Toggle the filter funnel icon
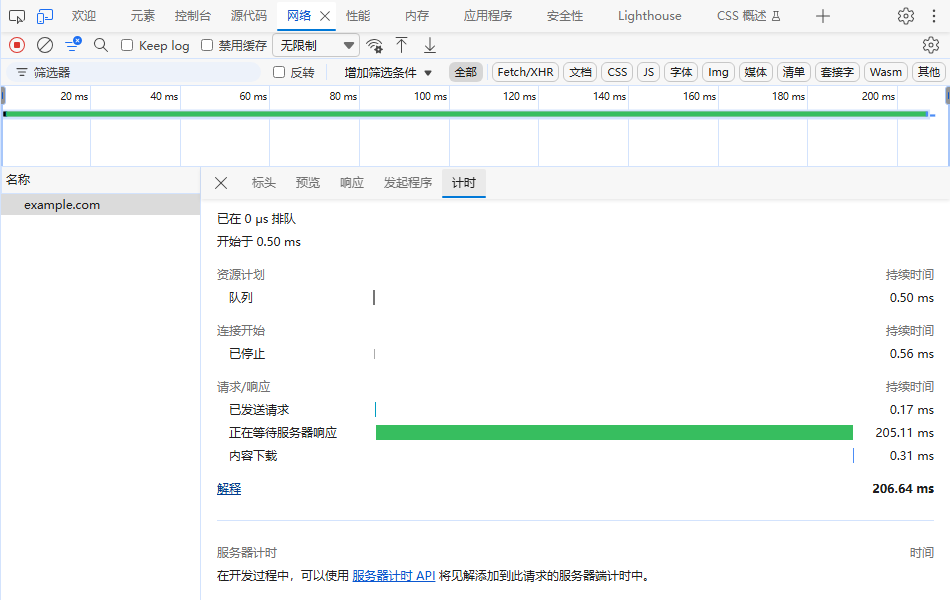Viewport: 950px width, 600px height. pos(73,45)
